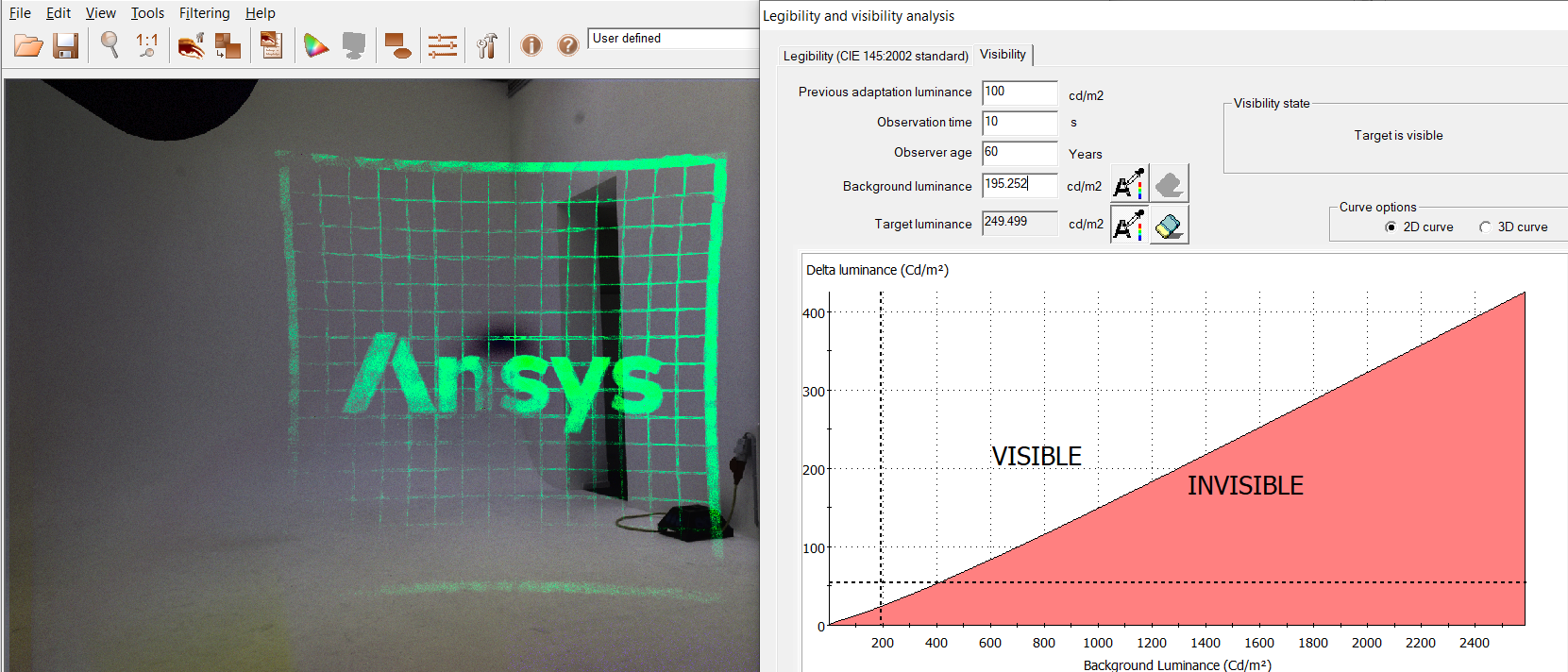Open the File menu
This screenshot has width=1568, height=672.
(20, 13)
